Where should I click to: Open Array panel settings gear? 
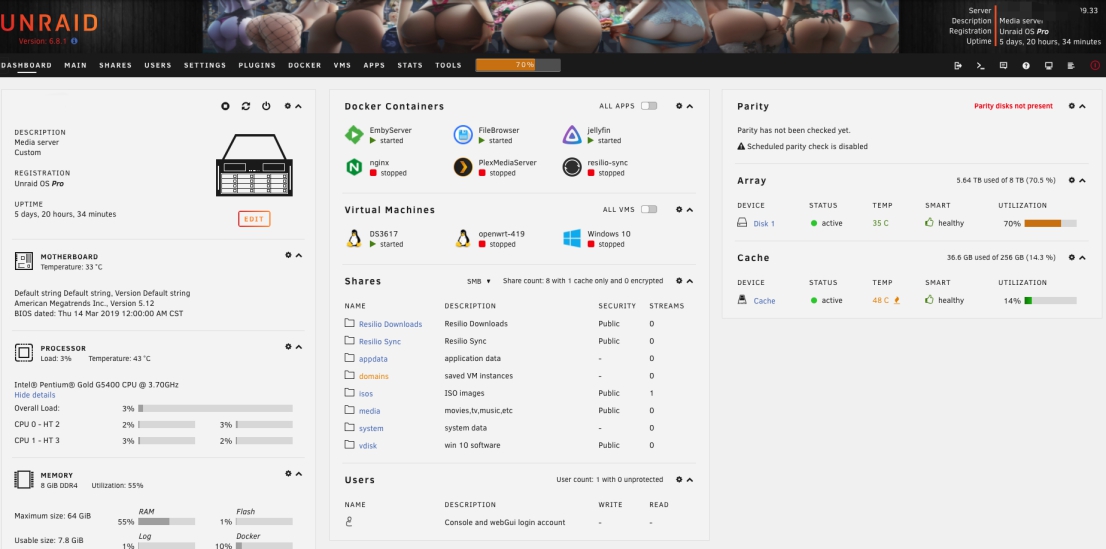1071,180
